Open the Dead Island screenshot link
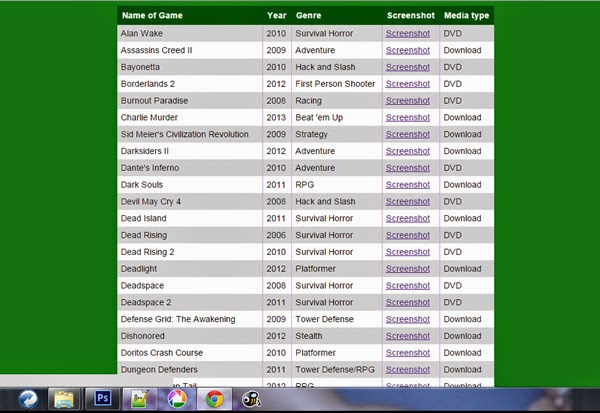 [x=408, y=219]
